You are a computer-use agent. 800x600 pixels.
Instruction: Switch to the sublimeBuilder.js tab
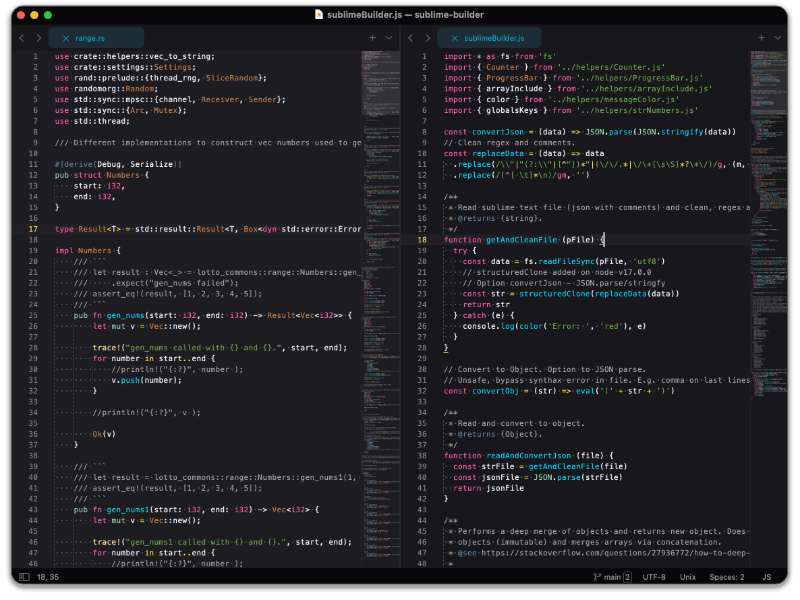[489, 38]
